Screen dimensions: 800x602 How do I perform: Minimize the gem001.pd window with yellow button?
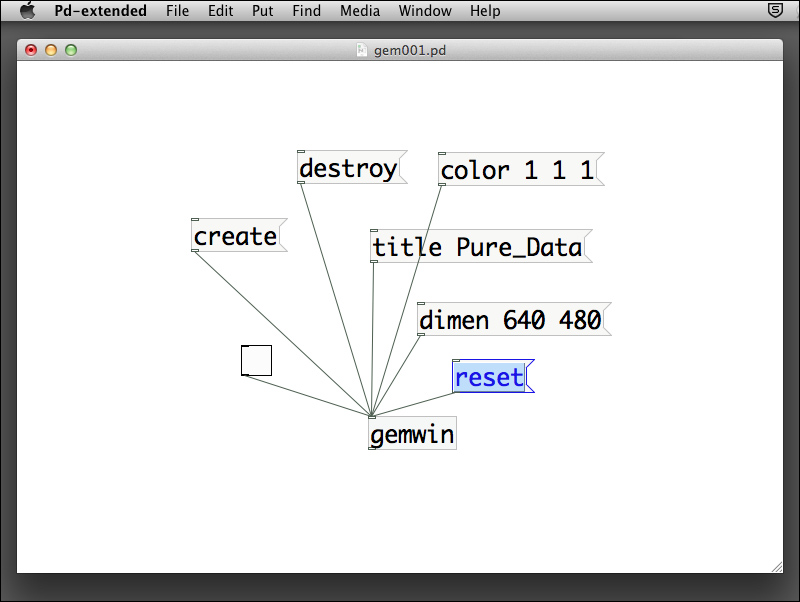tap(51, 50)
